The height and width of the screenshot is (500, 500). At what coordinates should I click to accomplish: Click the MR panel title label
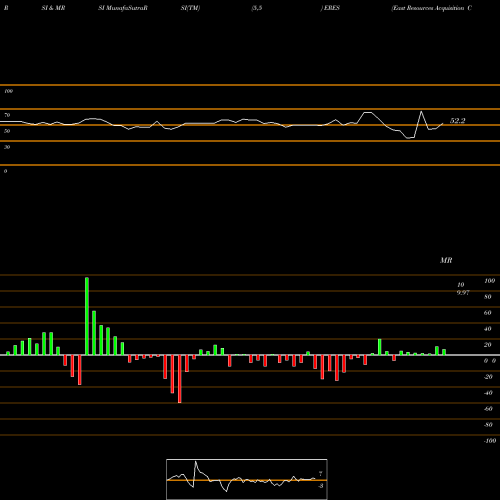(x=446, y=260)
